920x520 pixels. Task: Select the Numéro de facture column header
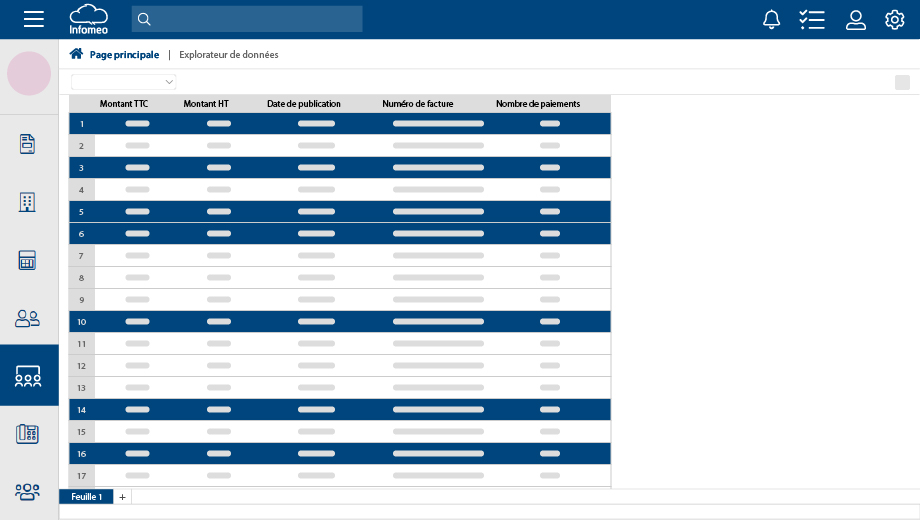(418, 104)
